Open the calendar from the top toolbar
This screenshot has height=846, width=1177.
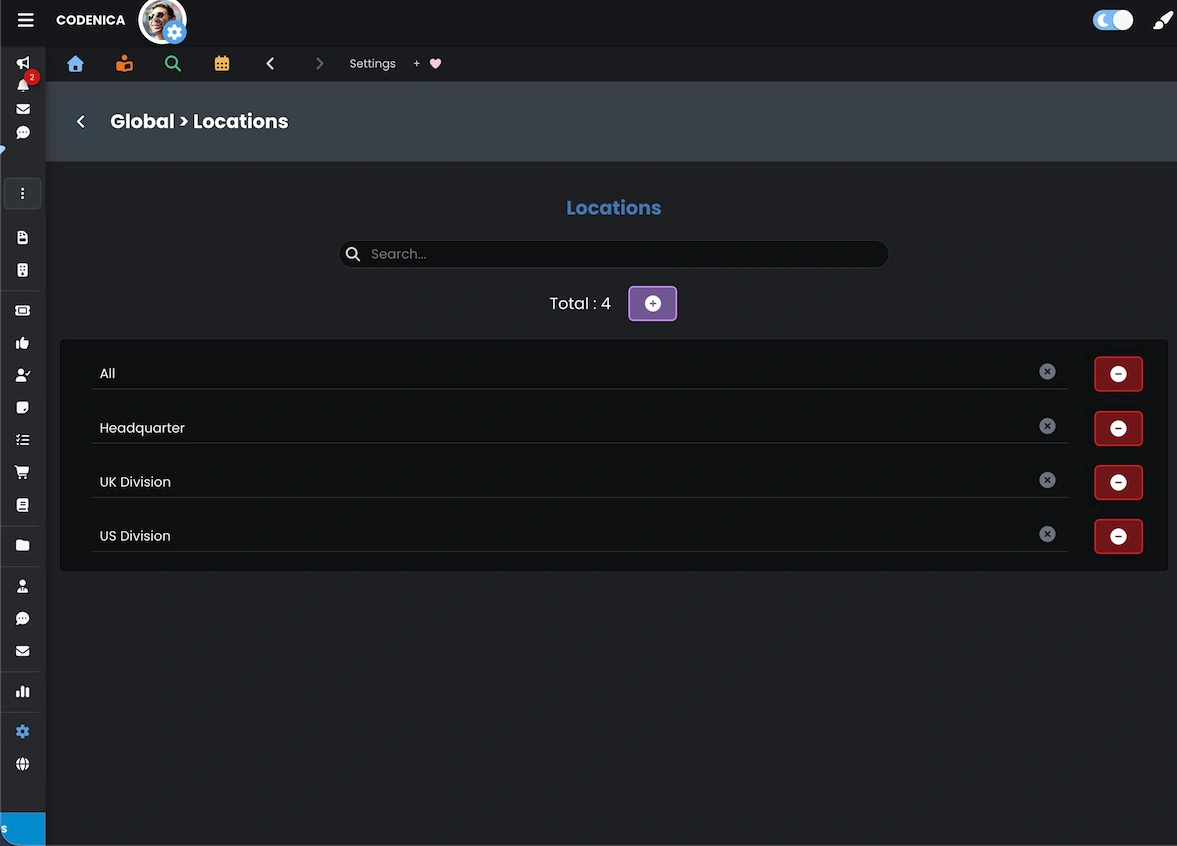point(221,63)
